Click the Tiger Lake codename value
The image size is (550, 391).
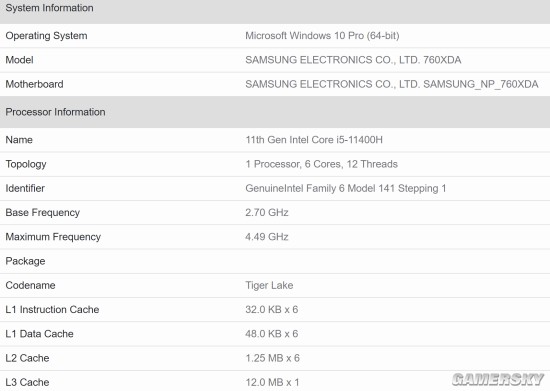tap(269, 285)
